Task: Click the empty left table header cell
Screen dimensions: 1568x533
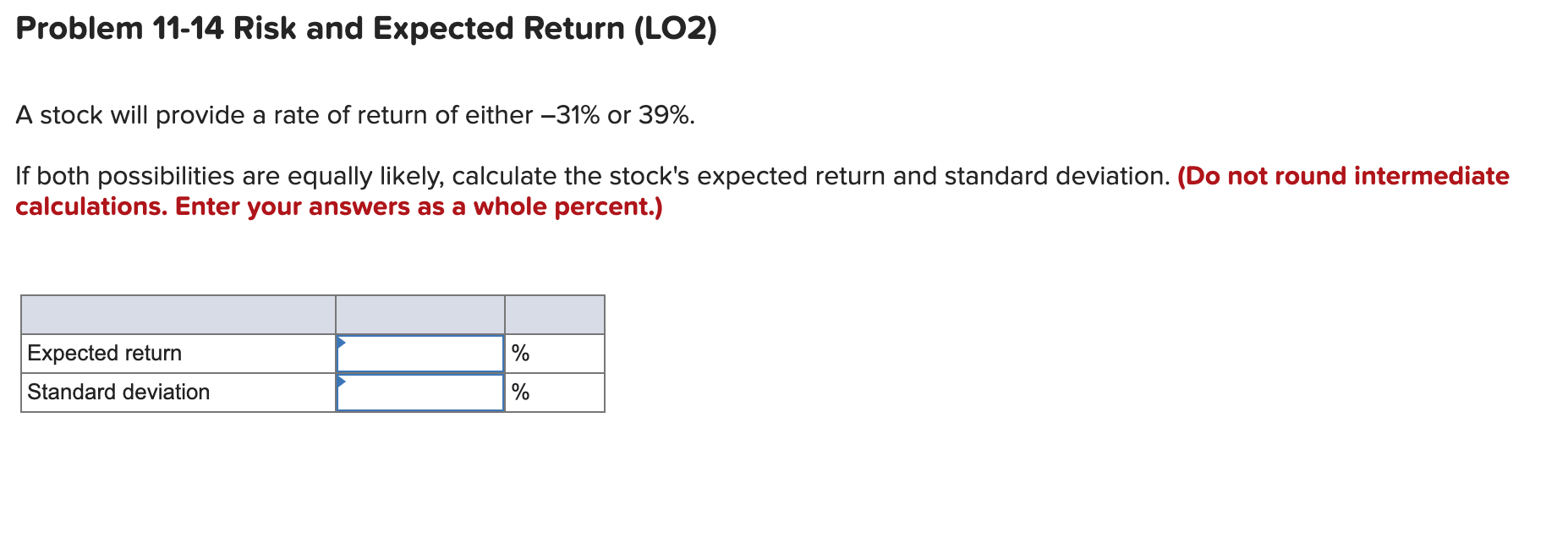Action: pos(178,312)
